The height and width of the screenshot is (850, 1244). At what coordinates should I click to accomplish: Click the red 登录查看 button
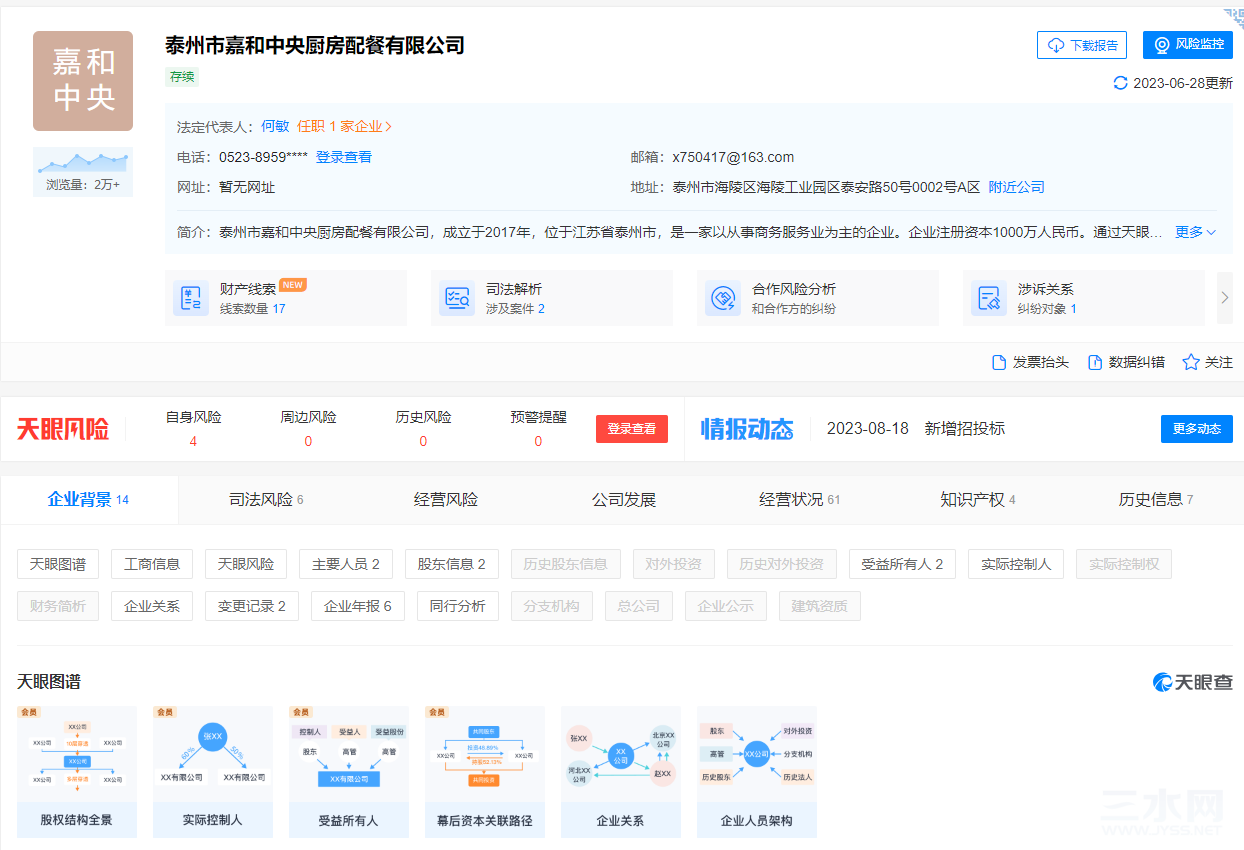click(x=632, y=429)
